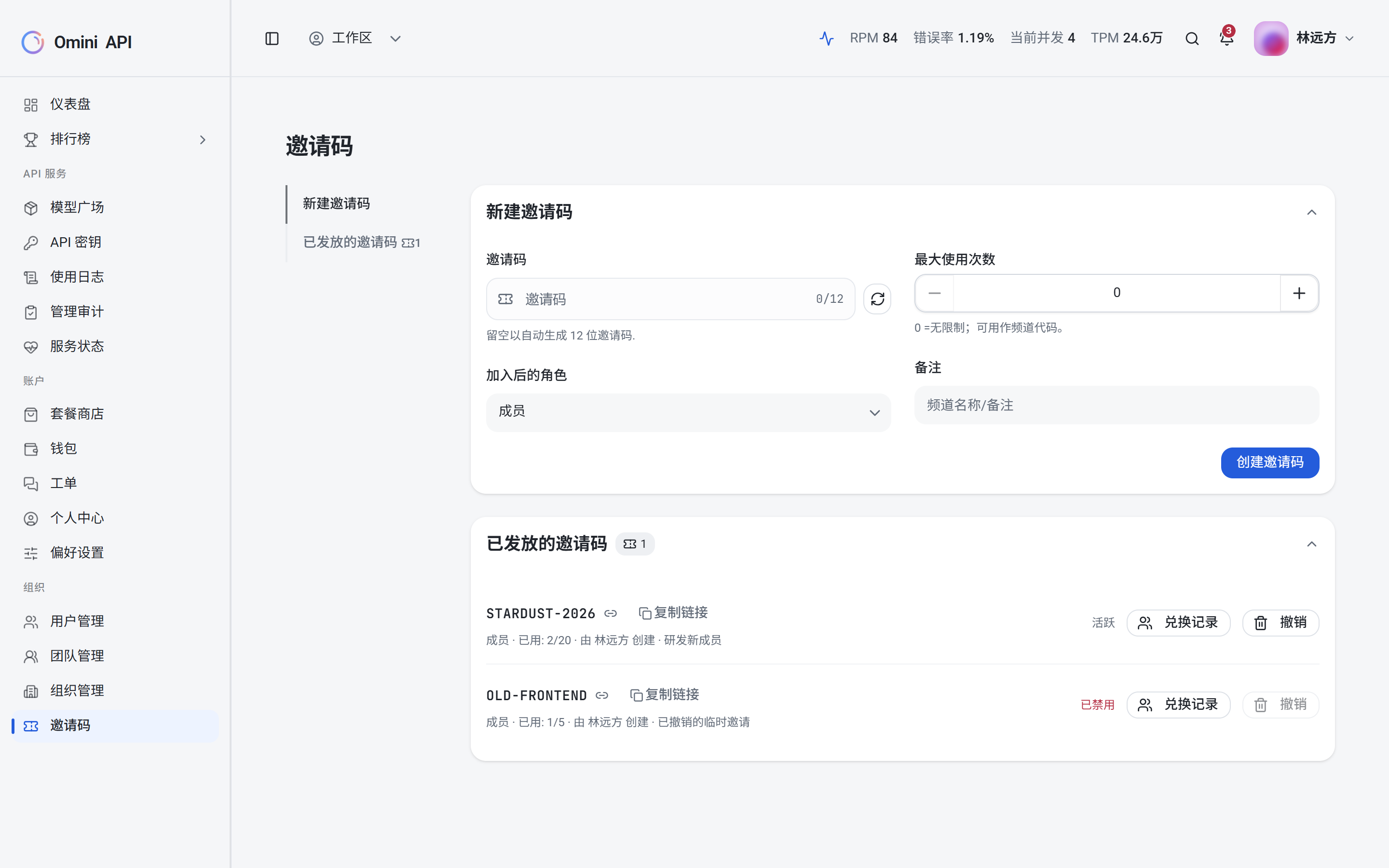The image size is (1389, 868).
Task: Regenerate invite code with refresh icon
Action: pyautogui.click(x=878, y=299)
